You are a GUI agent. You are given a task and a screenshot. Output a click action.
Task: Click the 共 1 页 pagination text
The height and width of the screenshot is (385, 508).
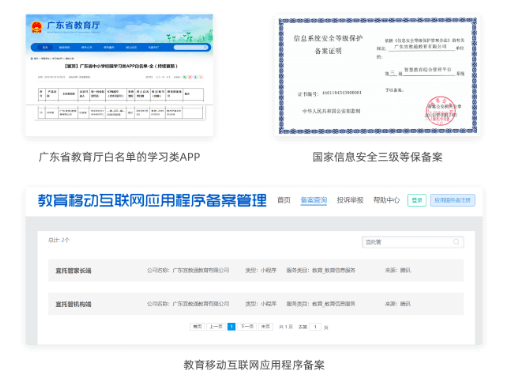click(x=286, y=327)
